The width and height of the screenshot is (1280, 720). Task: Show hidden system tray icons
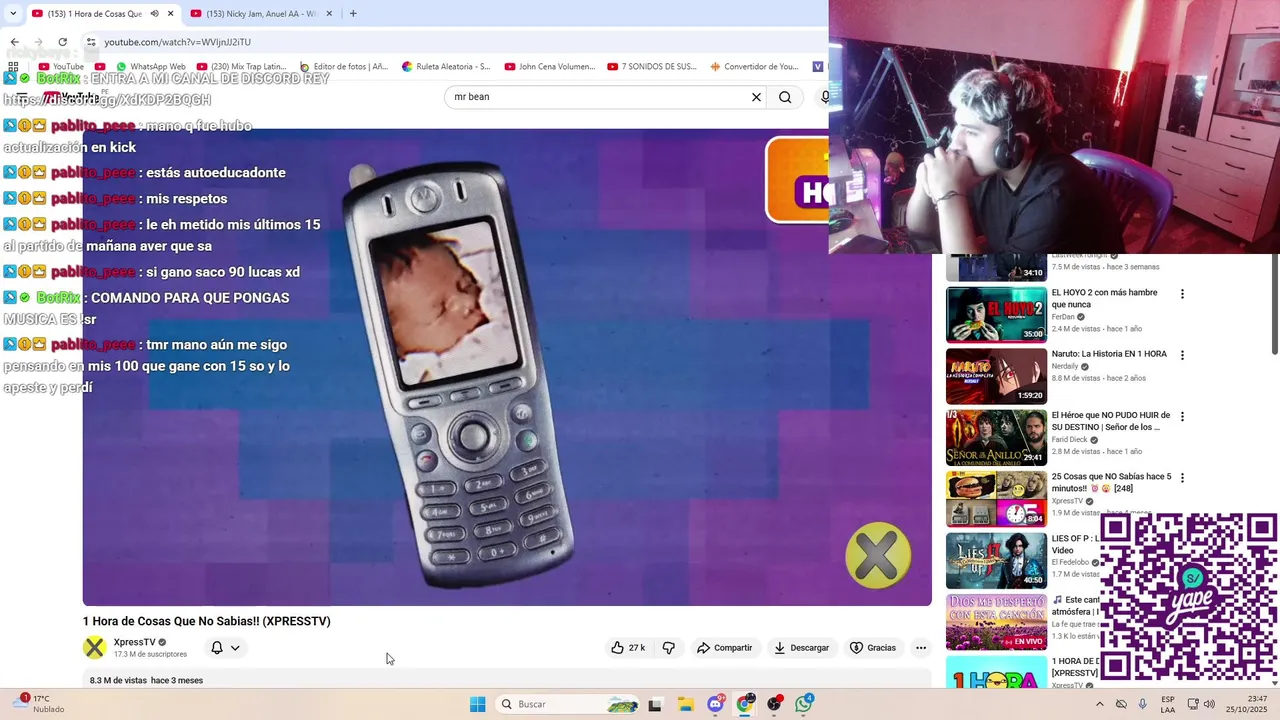[x=1100, y=704]
